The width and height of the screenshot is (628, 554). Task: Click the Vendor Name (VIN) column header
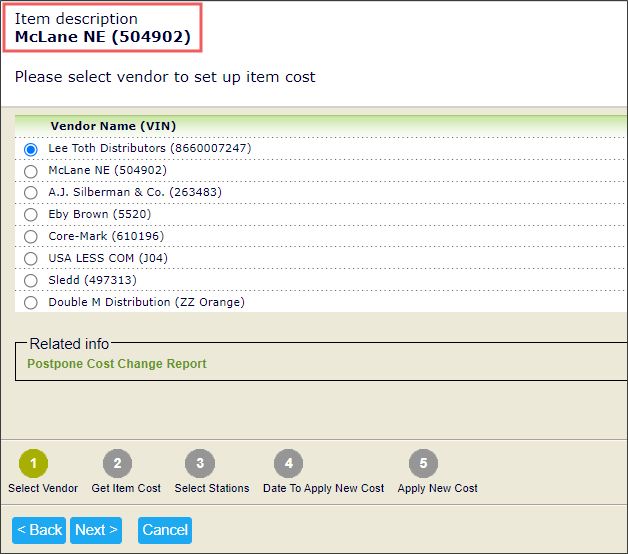click(x=113, y=126)
